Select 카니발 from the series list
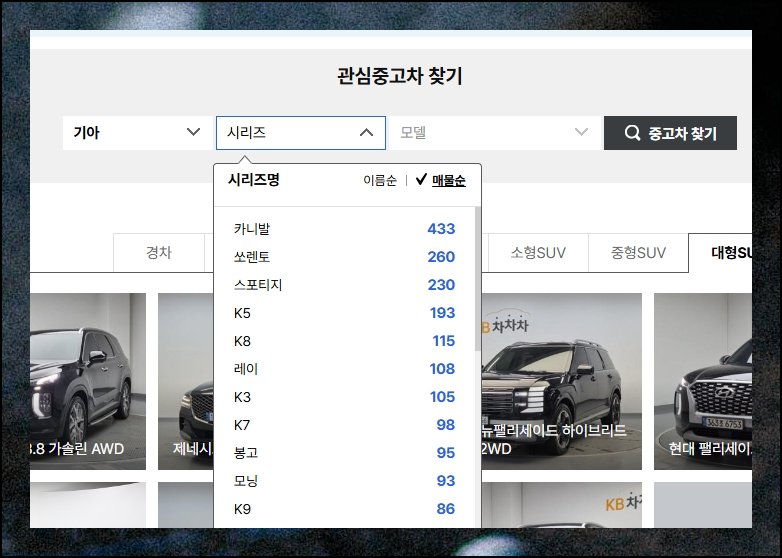Image resolution: width=782 pixels, height=558 pixels. coord(344,229)
